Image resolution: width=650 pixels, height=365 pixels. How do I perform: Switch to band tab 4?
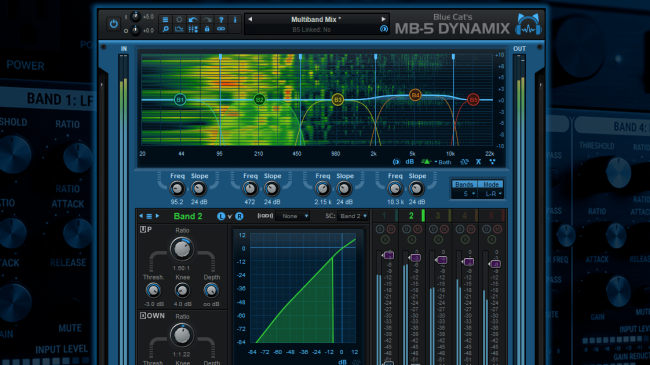pyautogui.click(x=464, y=216)
